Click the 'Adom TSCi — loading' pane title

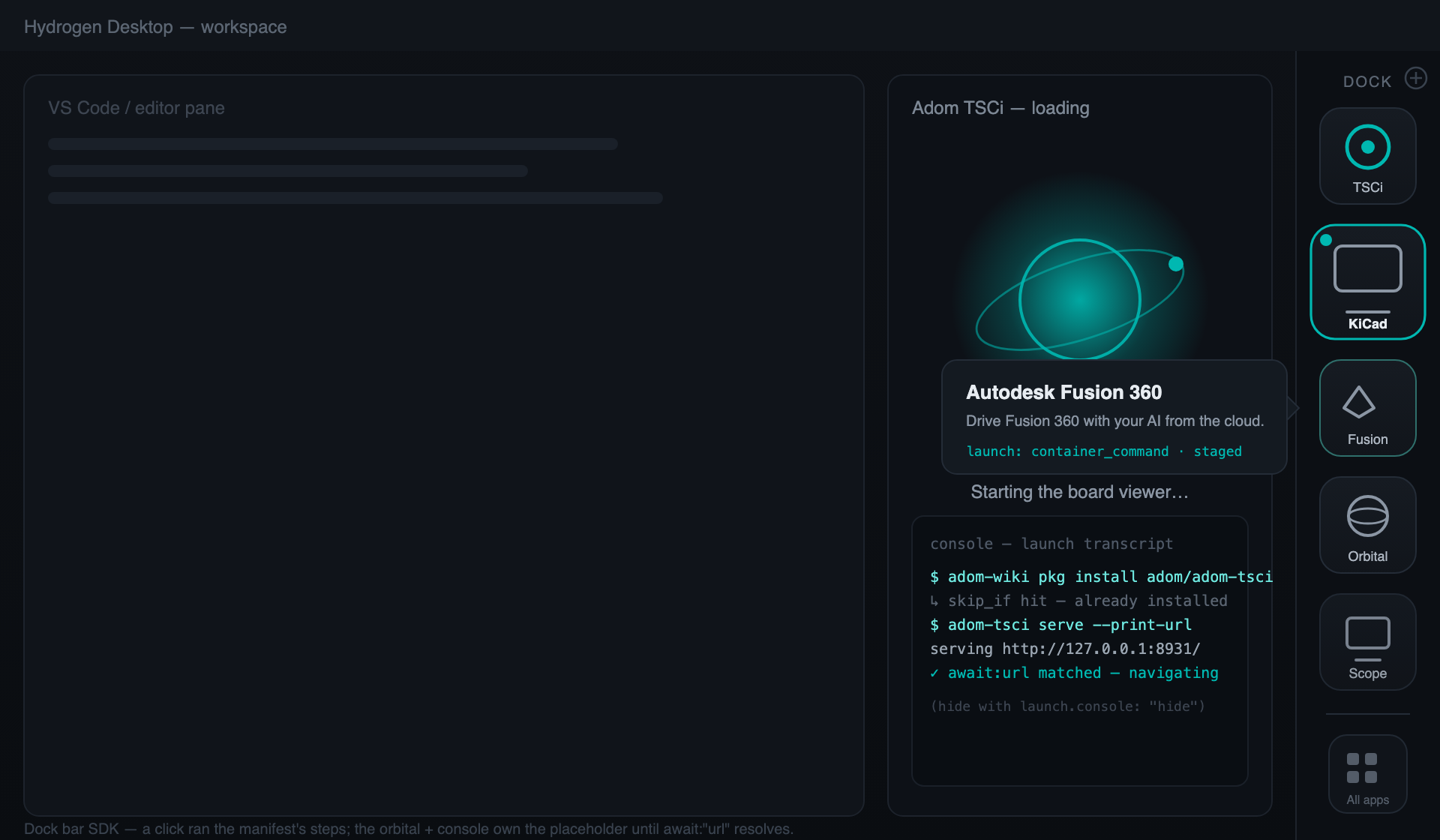click(1000, 108)
